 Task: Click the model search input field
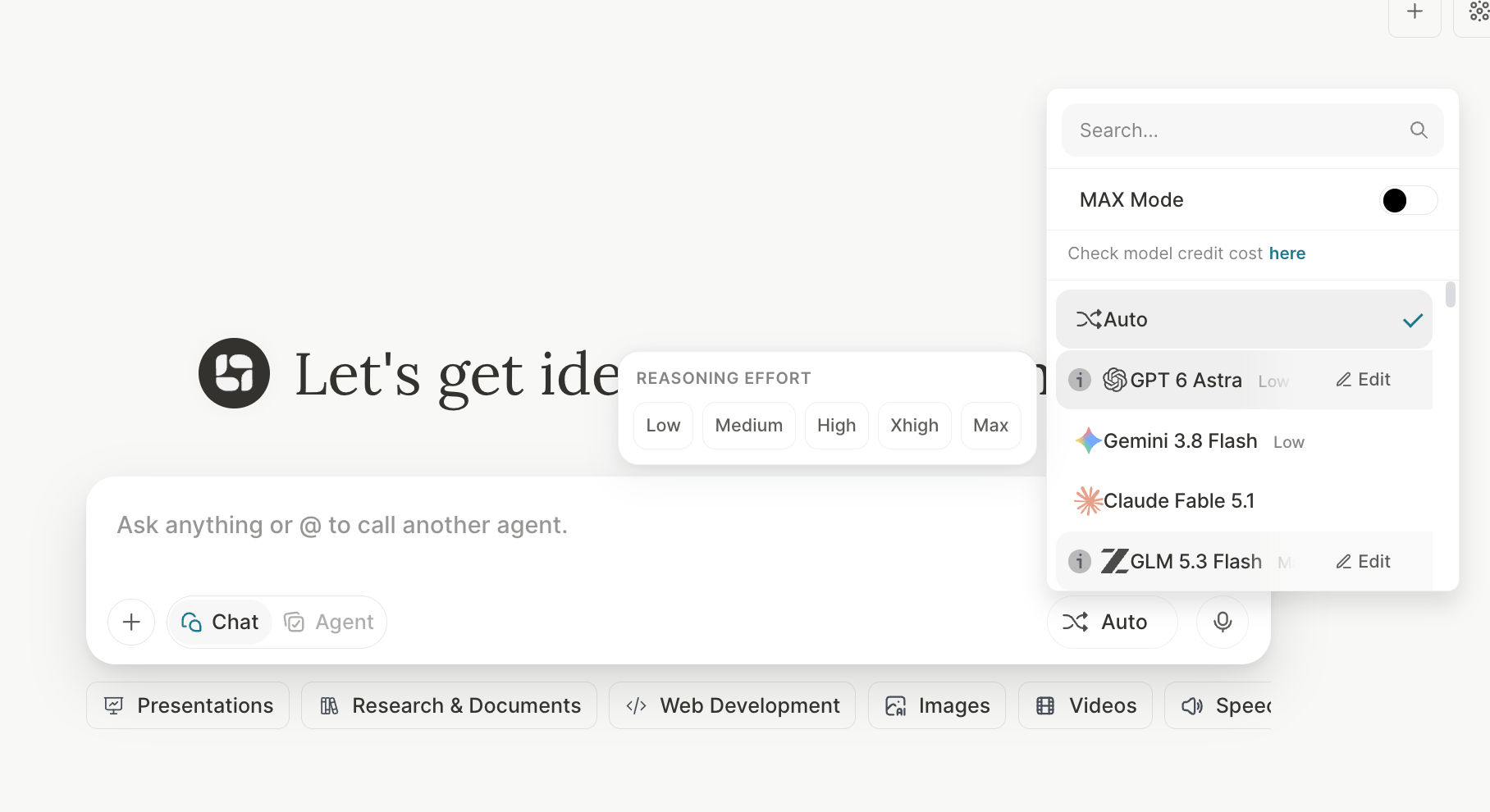point(1253,130)
